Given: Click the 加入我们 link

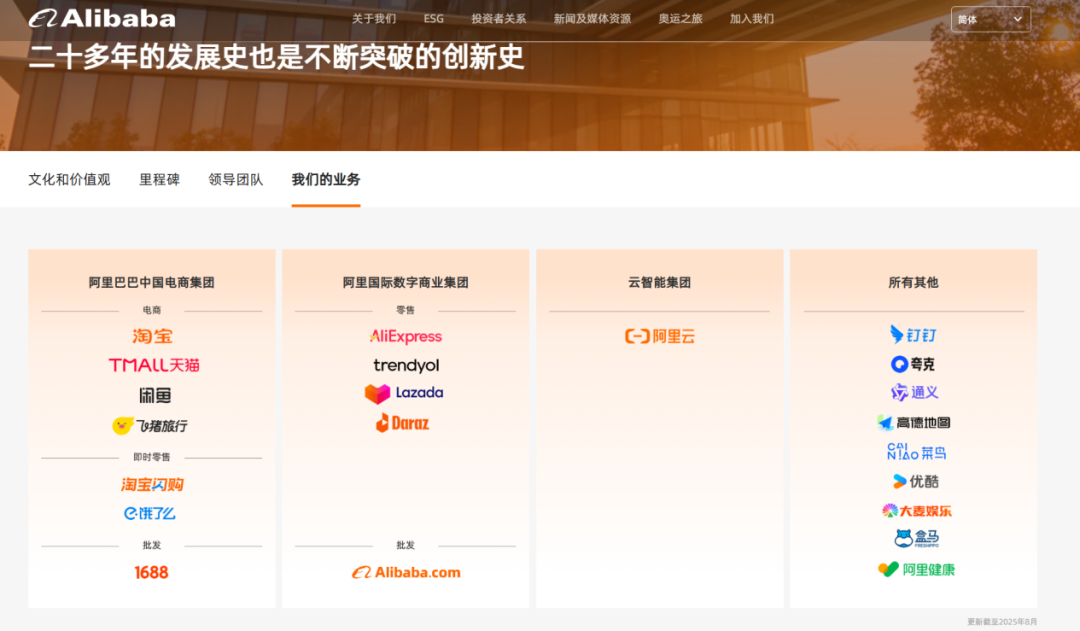Looking at the screenshot, I should click(751, 19).
